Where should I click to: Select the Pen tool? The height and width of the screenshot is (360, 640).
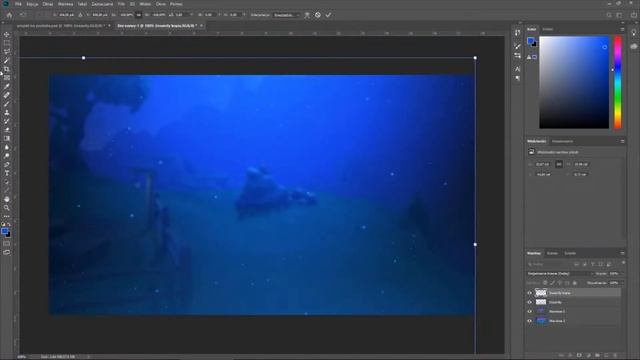point(7,164)
